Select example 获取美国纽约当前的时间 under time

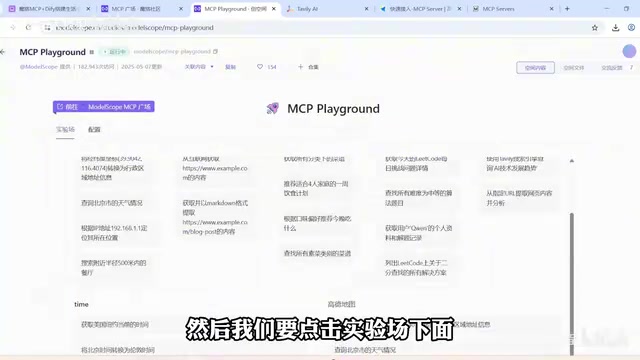point(115,324)
